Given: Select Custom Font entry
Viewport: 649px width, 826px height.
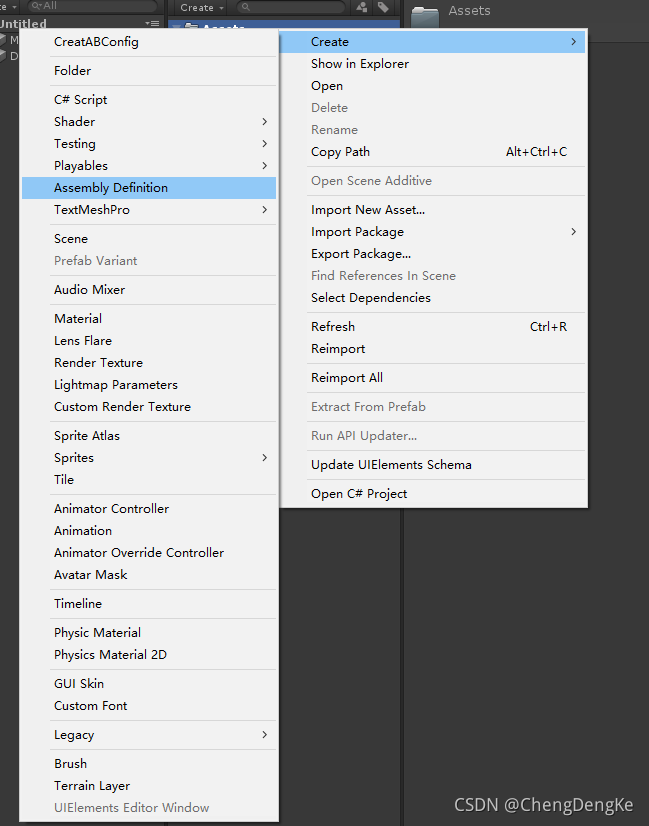Looking at the screenshot, I should (x=149, y=706).
